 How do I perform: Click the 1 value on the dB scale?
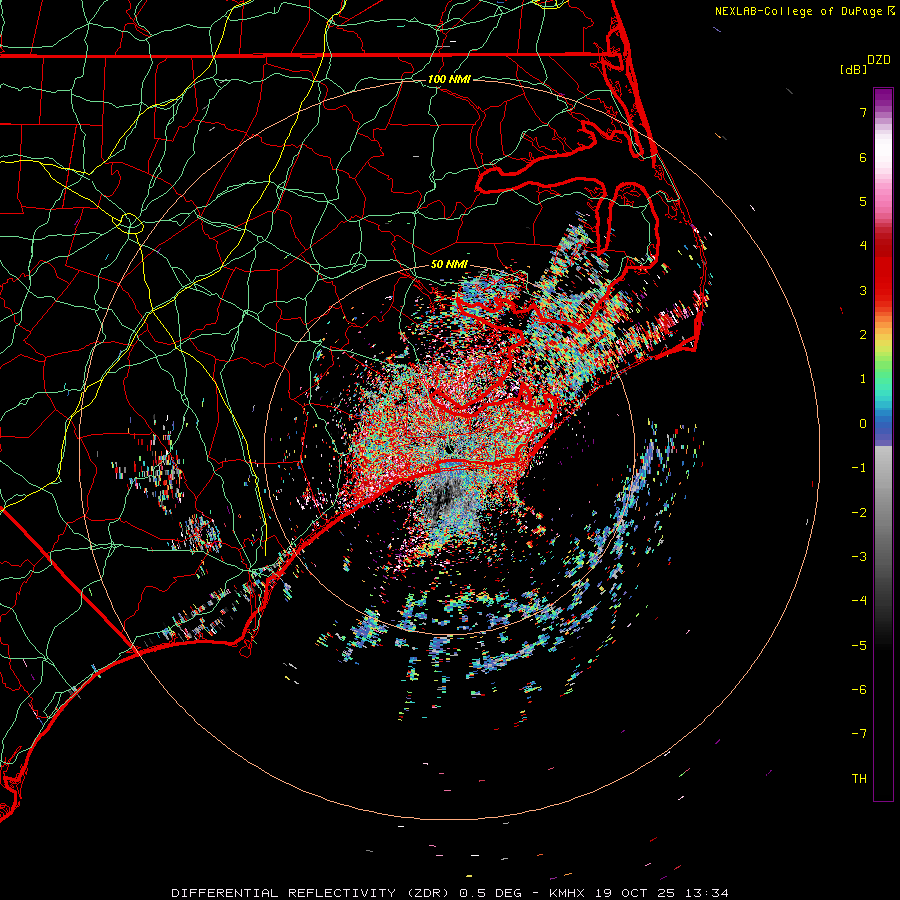coord(863,379)
